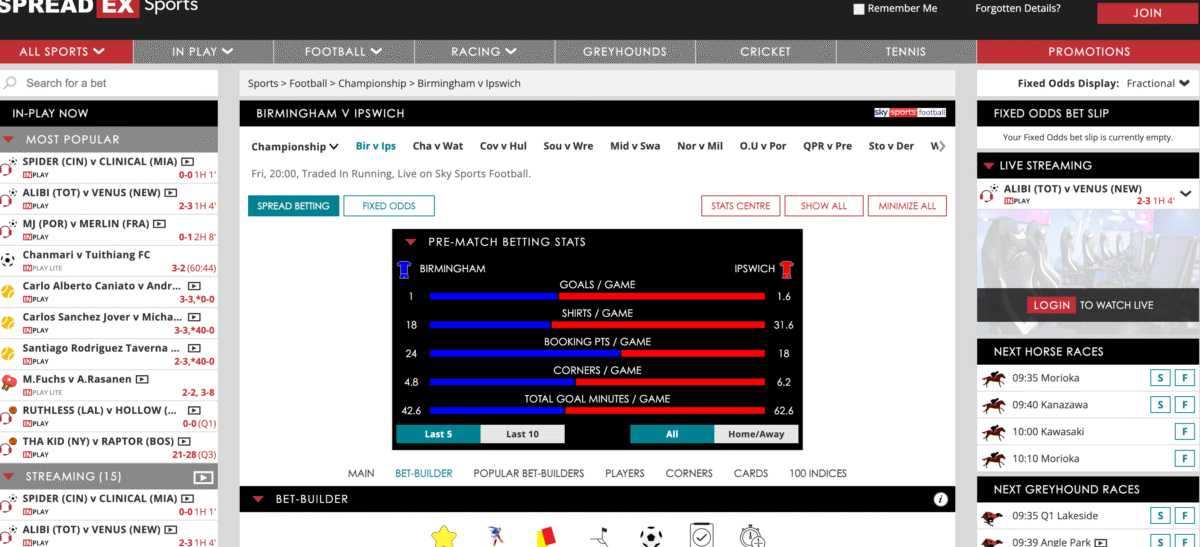Click the horse icon beside 09:35 Morioka
The image size is (1200, 547).
993,378
